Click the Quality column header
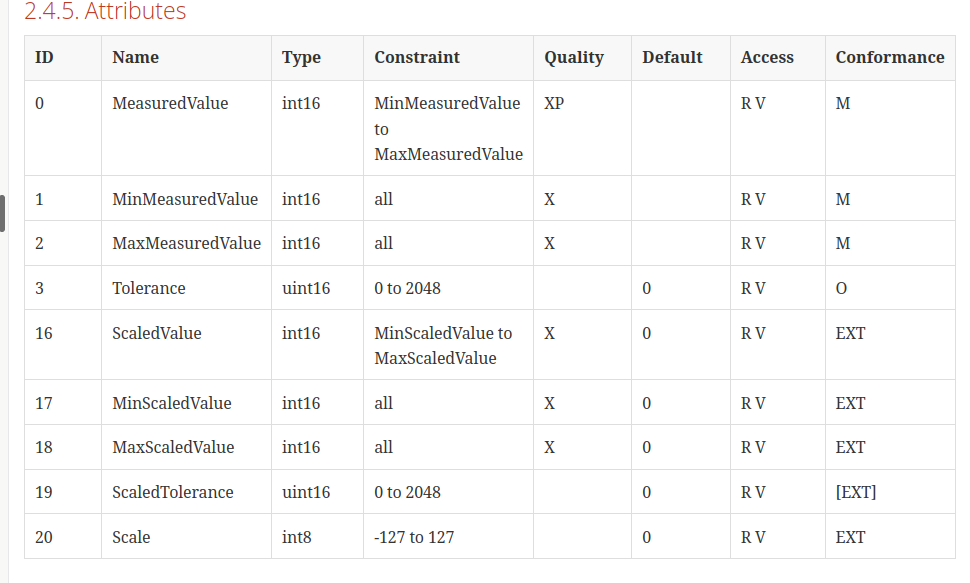 pos(574,58)
